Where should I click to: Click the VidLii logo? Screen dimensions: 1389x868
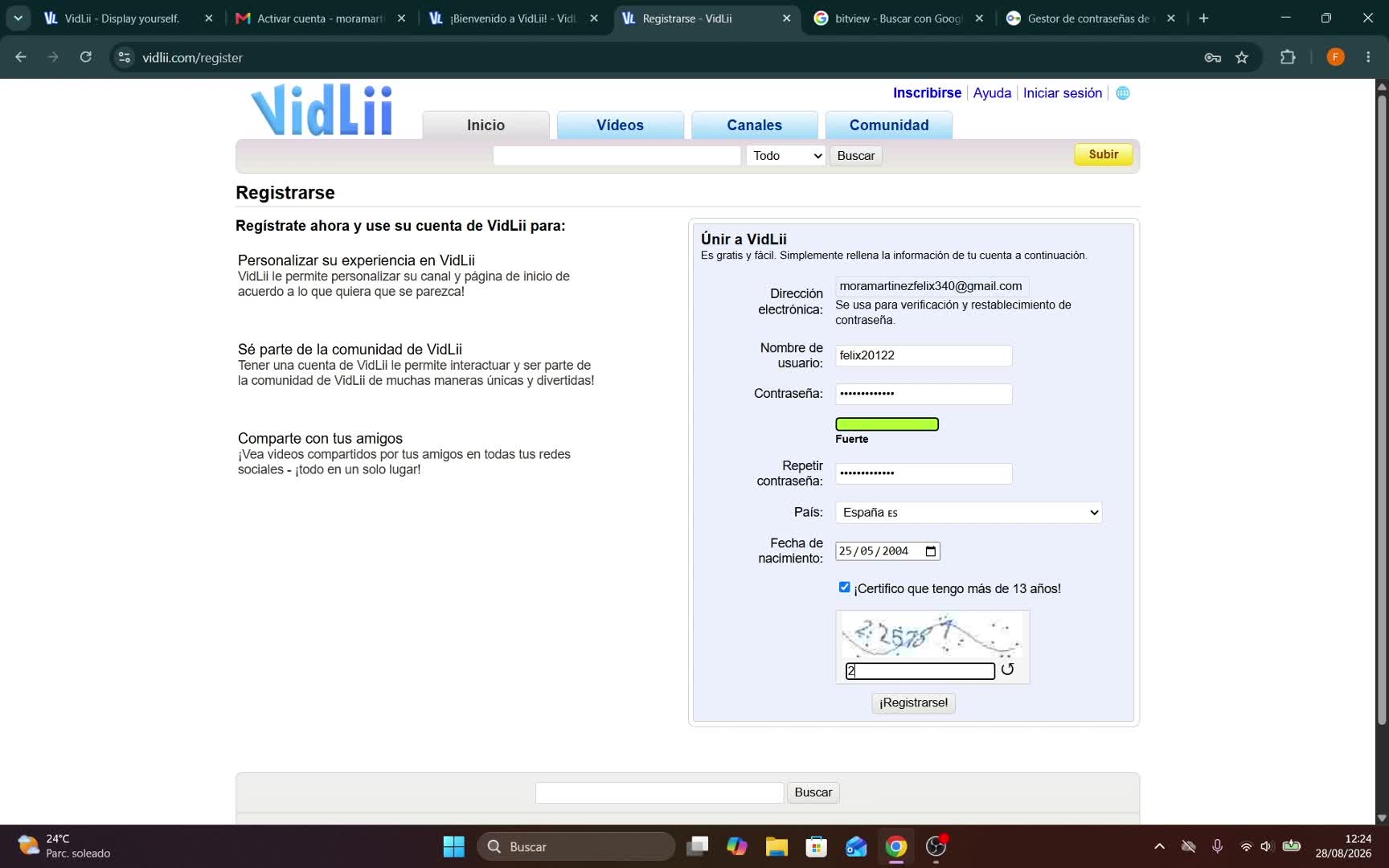pos(322,110)
